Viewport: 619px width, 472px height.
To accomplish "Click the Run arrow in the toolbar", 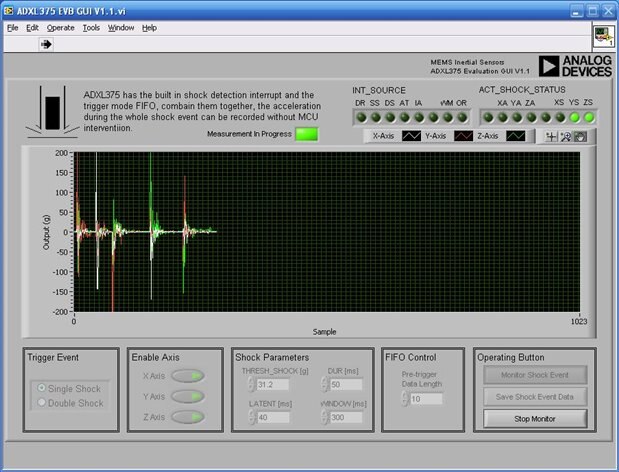I will [x=46, y=44].
